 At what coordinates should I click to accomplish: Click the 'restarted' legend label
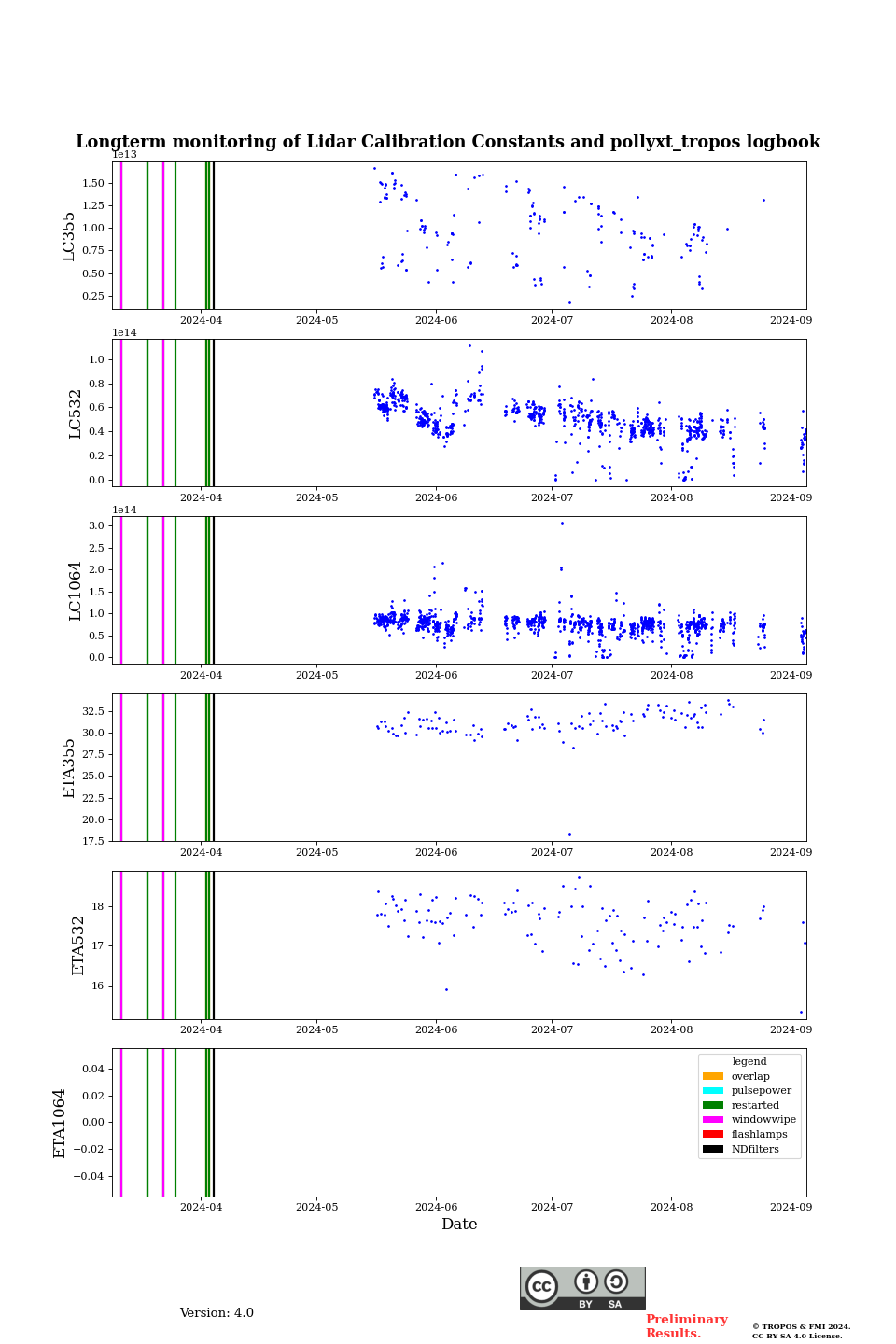tap(755, 1105)
